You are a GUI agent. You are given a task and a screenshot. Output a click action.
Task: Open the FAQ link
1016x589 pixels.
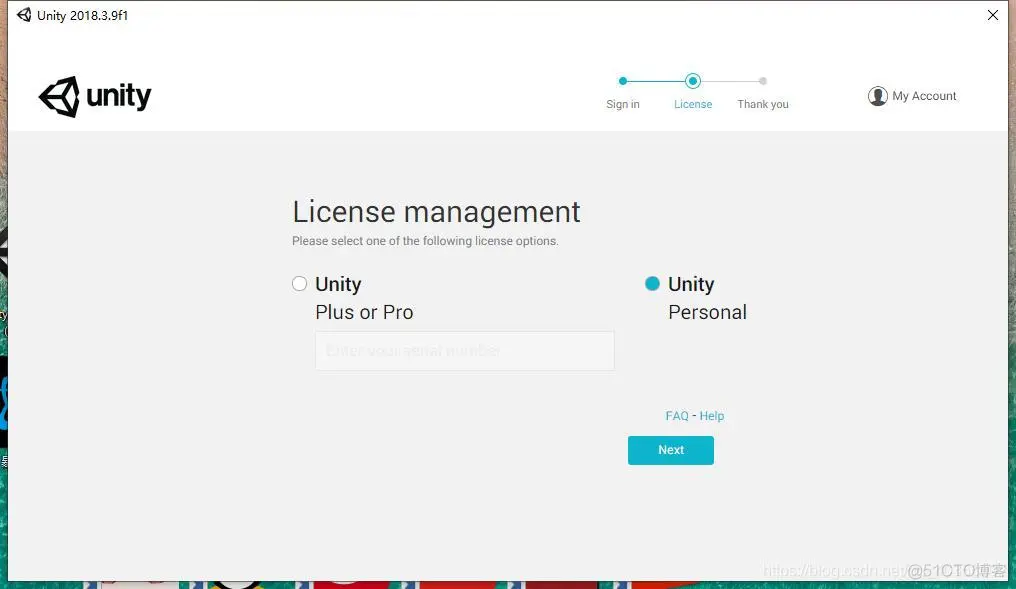tap(676, 416)
